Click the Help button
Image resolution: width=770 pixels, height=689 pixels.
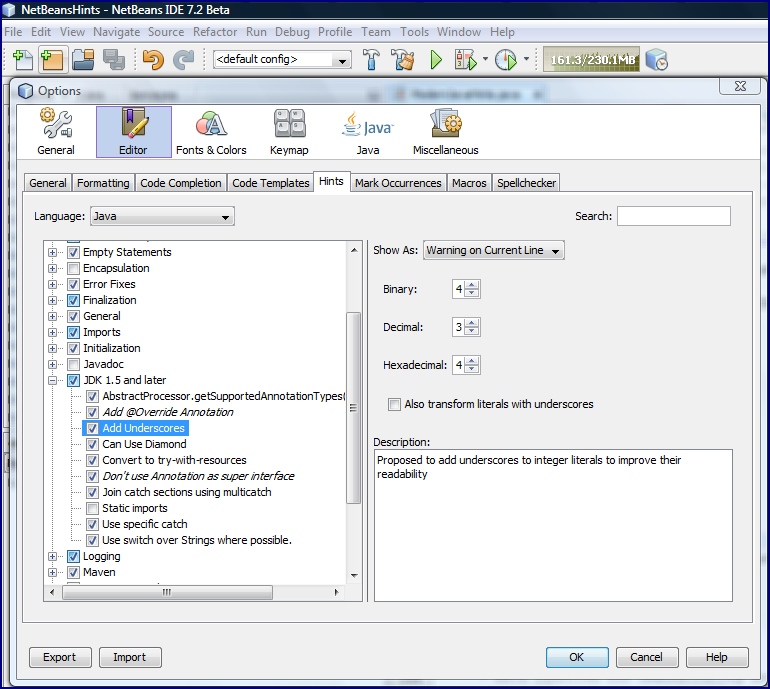point(717,657)
